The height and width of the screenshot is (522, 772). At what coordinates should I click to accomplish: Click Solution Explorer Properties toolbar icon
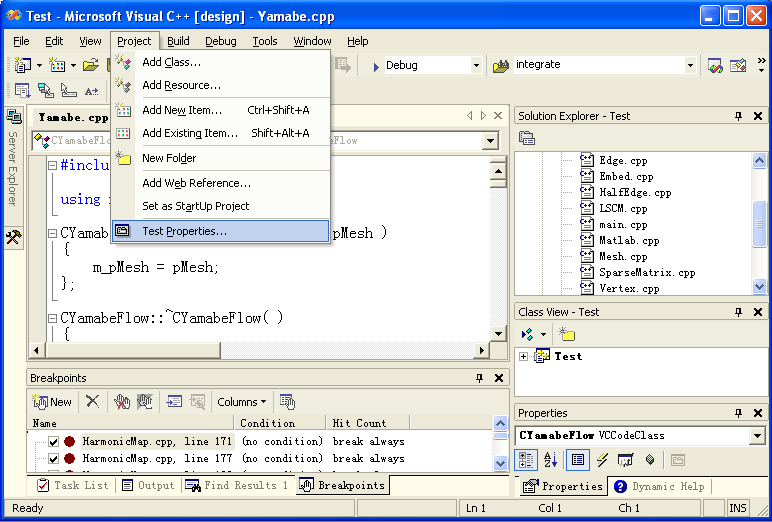pyautogui.click(x=528, y=138)
